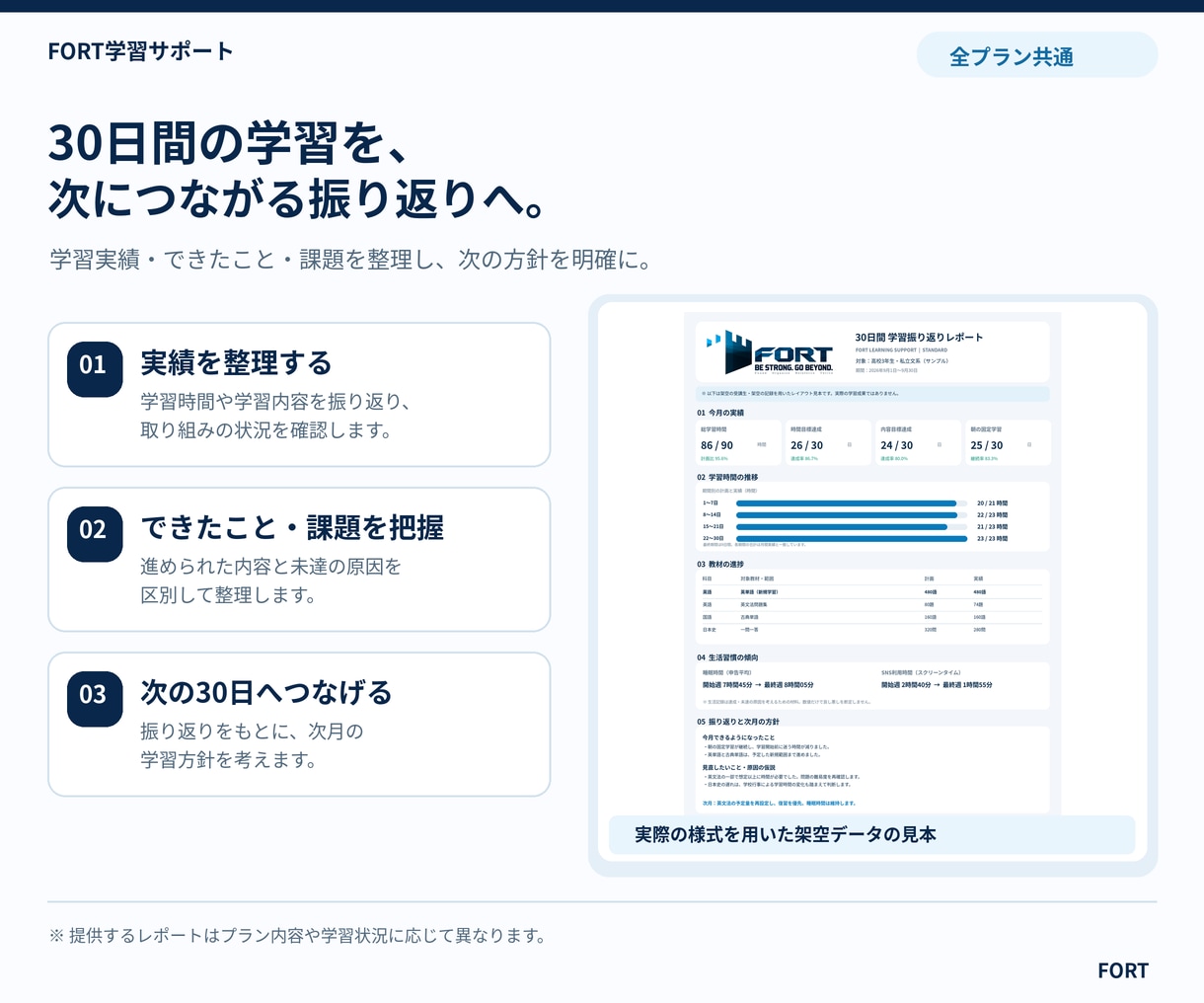
Task: Click the footnote about レポート varying by plan
Action: pyautogui.click(x=297, y=936)
